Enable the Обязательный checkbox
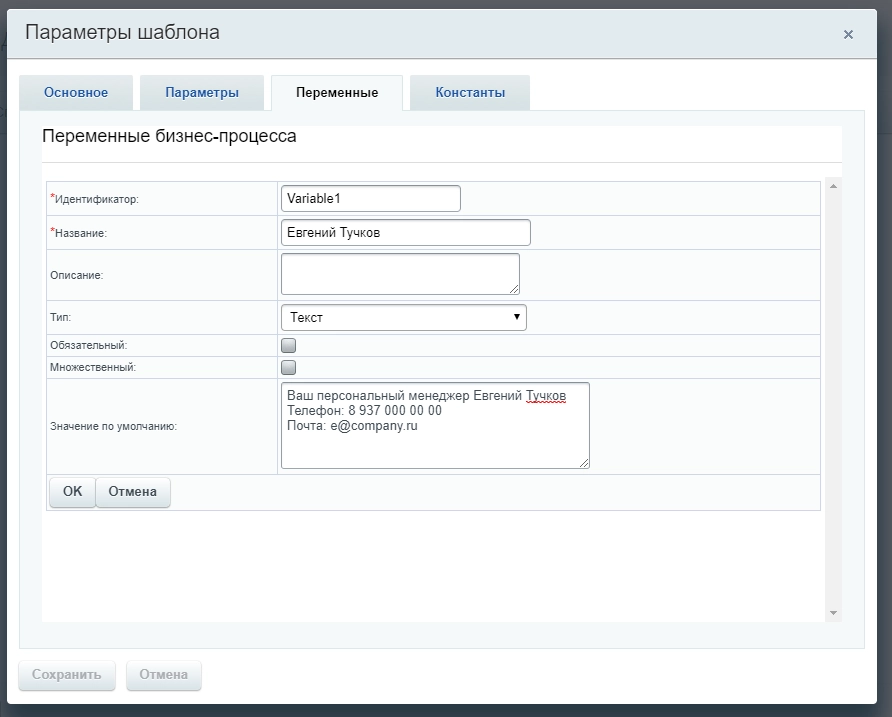Image resolution: width=892 pixels, height=717 pixels. tap(289, 345)
